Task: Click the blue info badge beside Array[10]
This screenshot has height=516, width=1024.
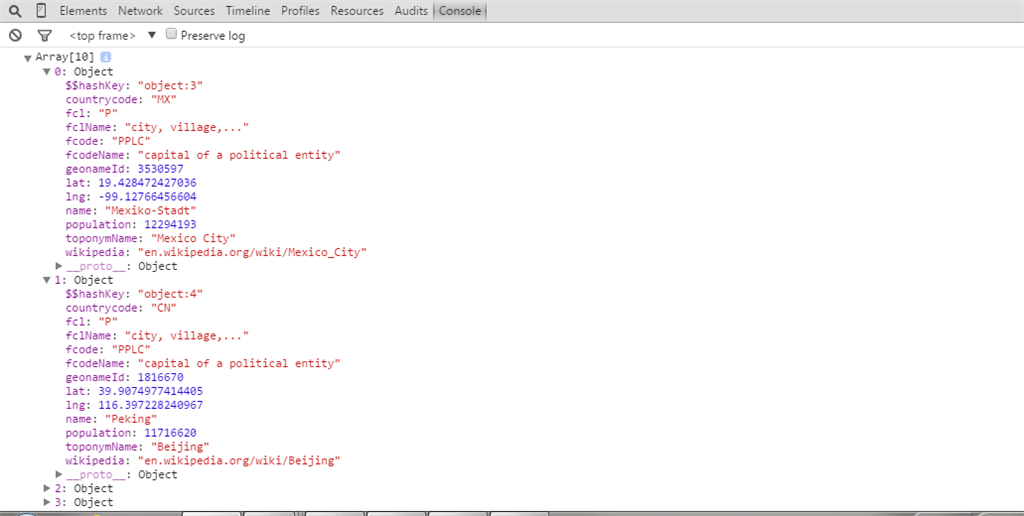Action: point(106,57)
